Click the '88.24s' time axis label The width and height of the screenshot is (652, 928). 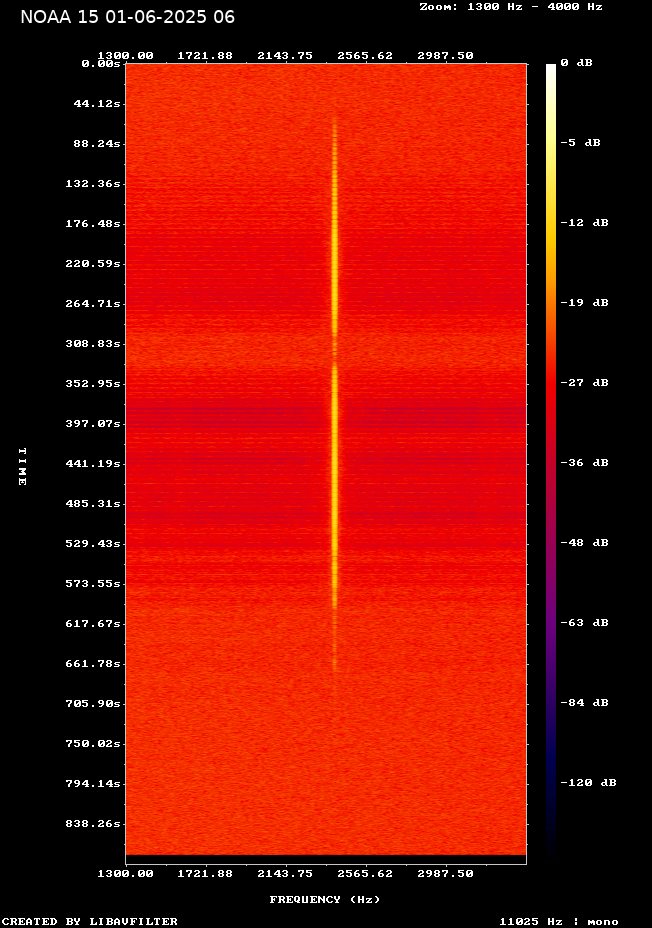pos(96,144)
